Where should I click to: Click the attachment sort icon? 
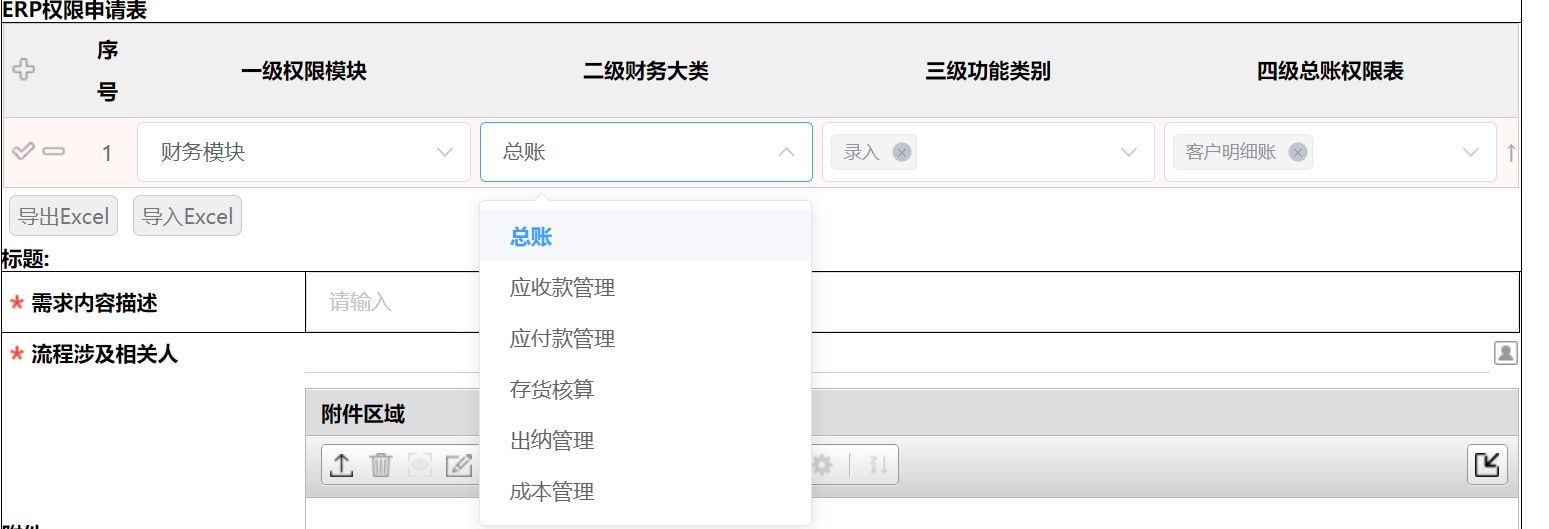click(878, 465)
